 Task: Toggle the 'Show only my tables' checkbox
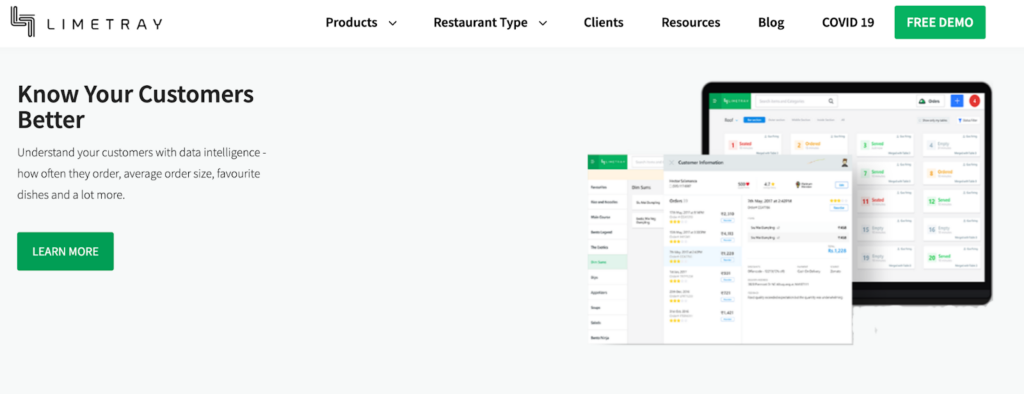point(921,120)
